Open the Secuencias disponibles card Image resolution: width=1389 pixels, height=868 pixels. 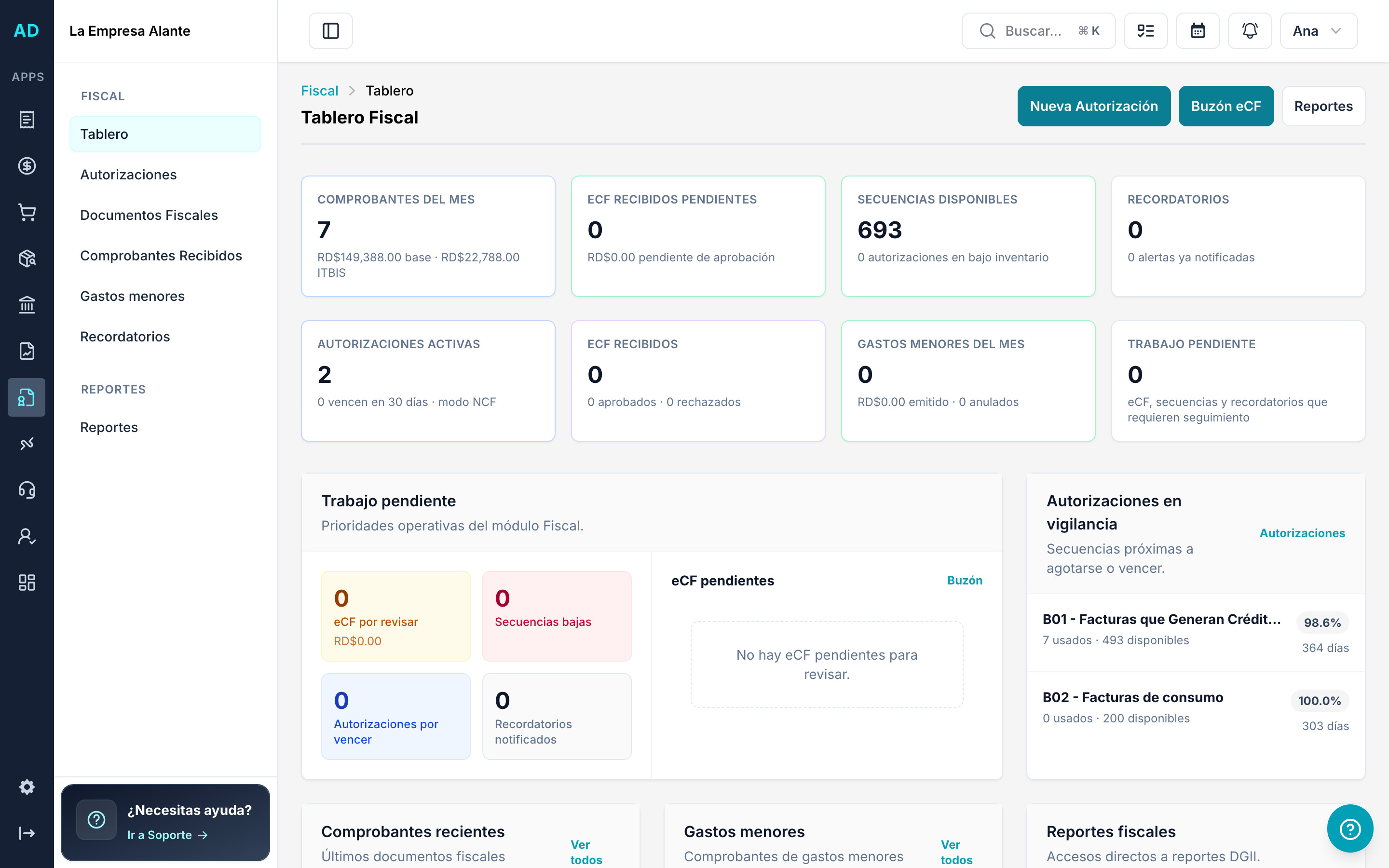pyautogui.click(x=968, y=236)
